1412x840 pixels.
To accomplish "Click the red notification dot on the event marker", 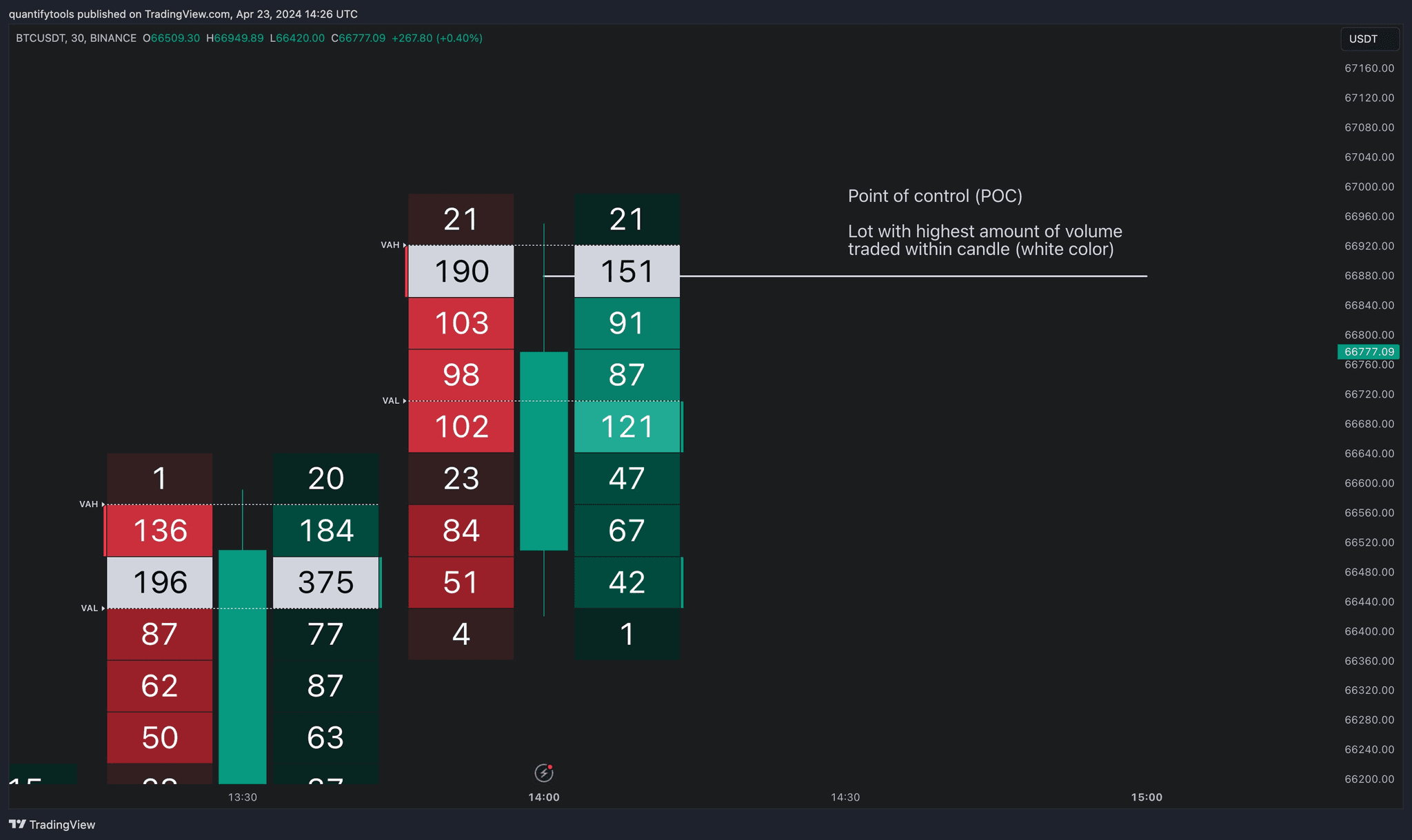I will coord(551,767).
